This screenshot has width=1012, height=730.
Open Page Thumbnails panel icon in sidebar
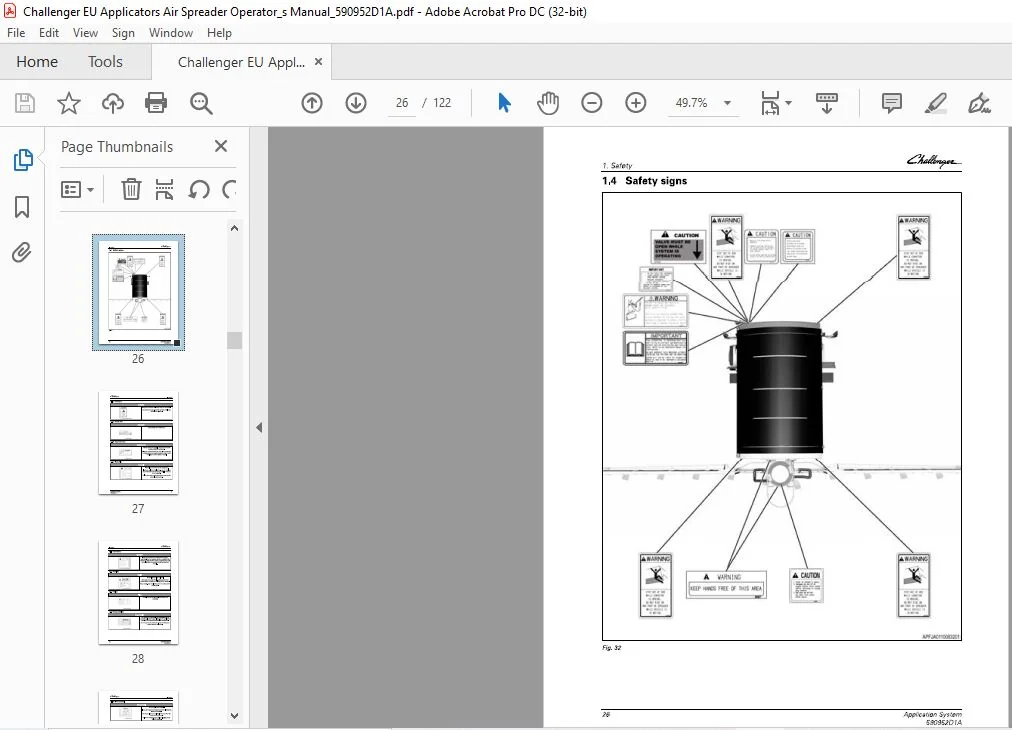pyautogui.click(x=23, y=159)
